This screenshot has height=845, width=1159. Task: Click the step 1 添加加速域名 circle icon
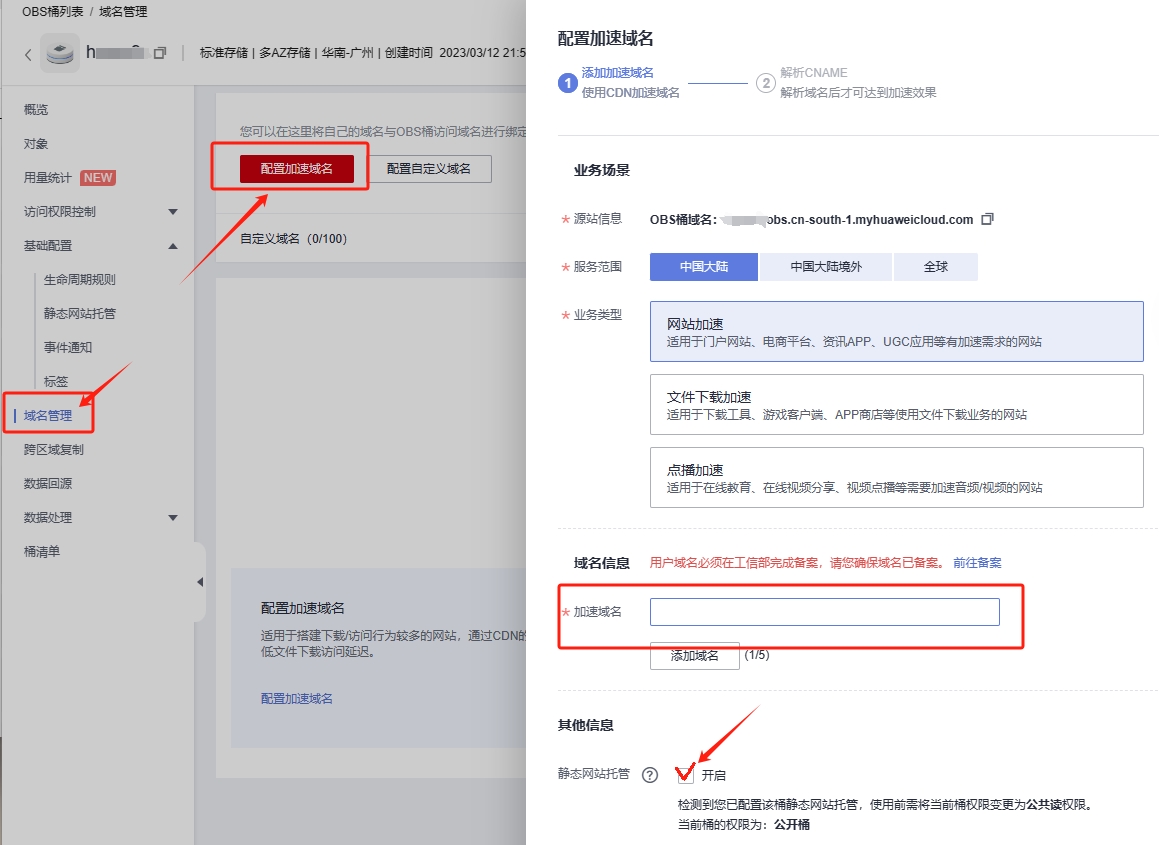point(567,83)
